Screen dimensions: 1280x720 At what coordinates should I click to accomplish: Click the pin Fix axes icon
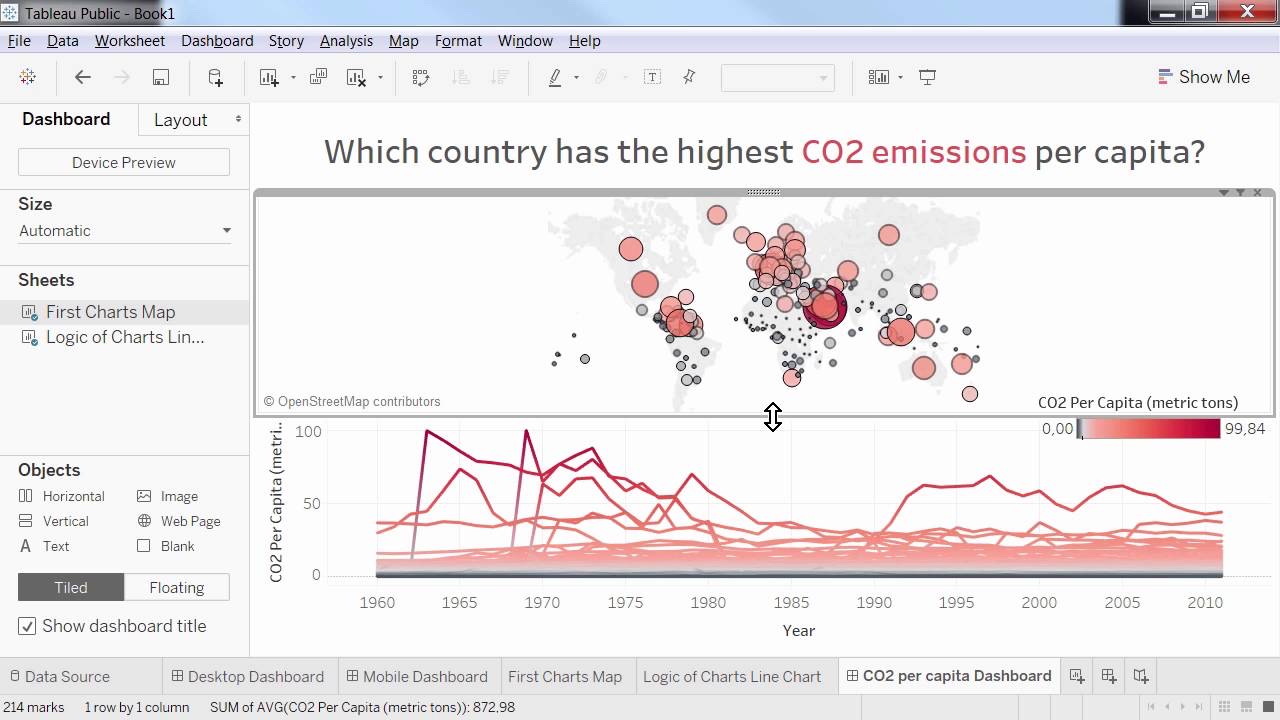point(689,77)
